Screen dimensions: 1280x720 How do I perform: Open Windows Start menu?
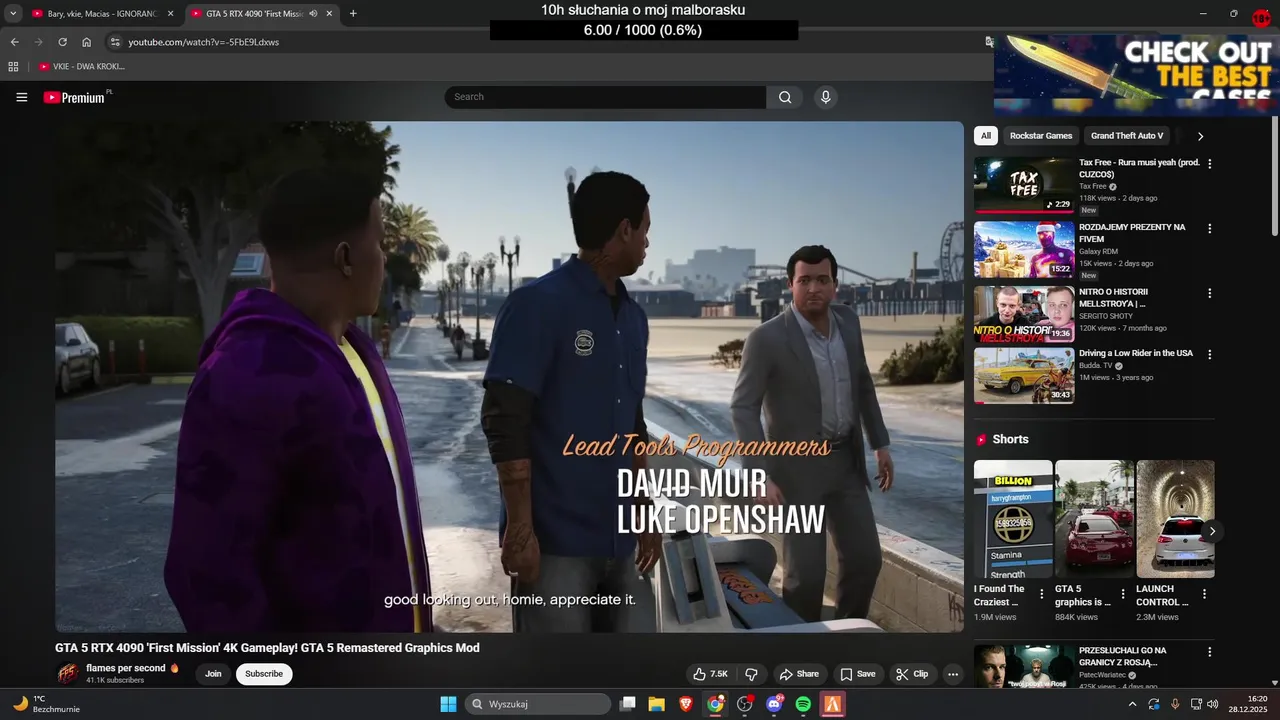point(448,704)
